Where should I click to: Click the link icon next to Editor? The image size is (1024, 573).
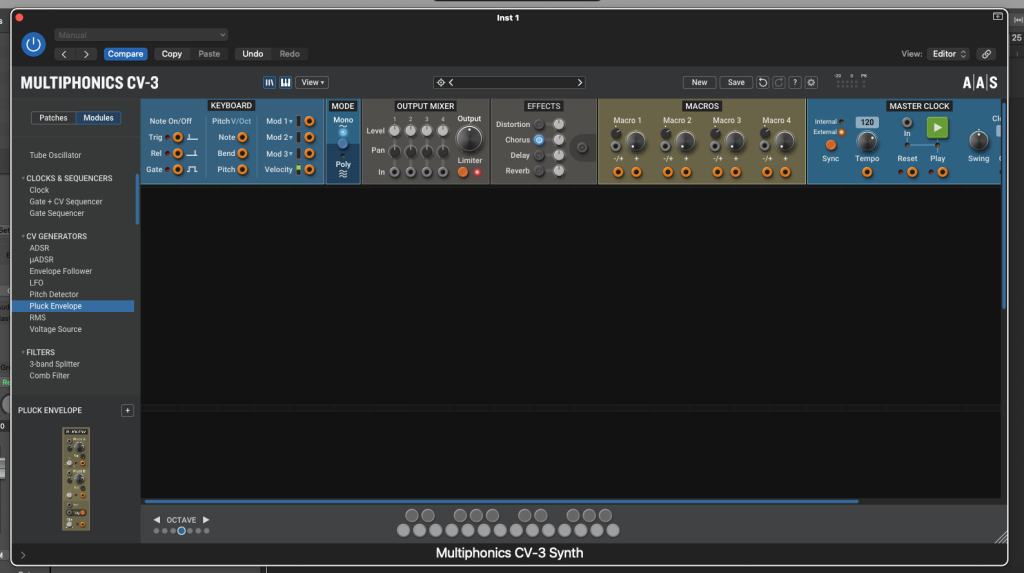tap(987, 54)
